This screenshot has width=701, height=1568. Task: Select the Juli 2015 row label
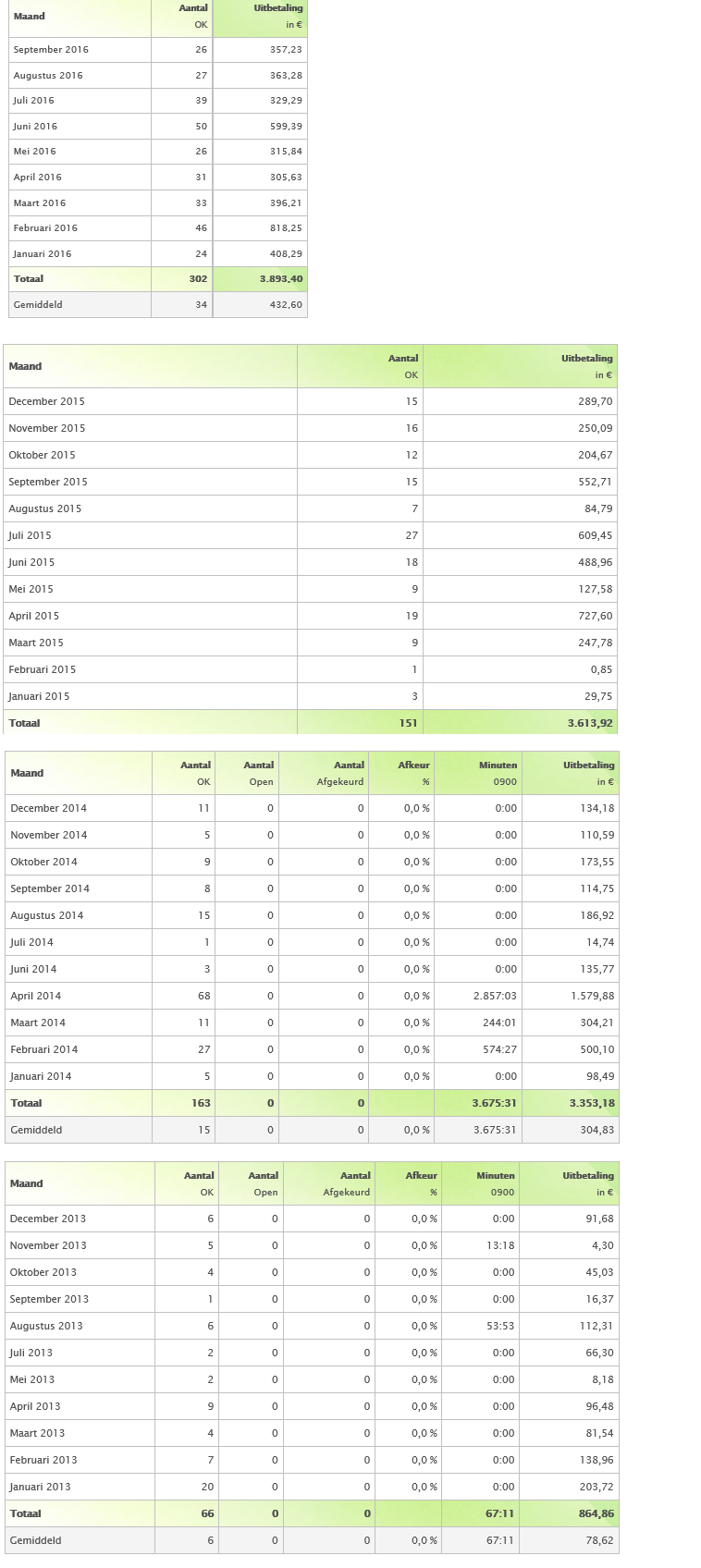pyautogui.click(x=30, y=536)
